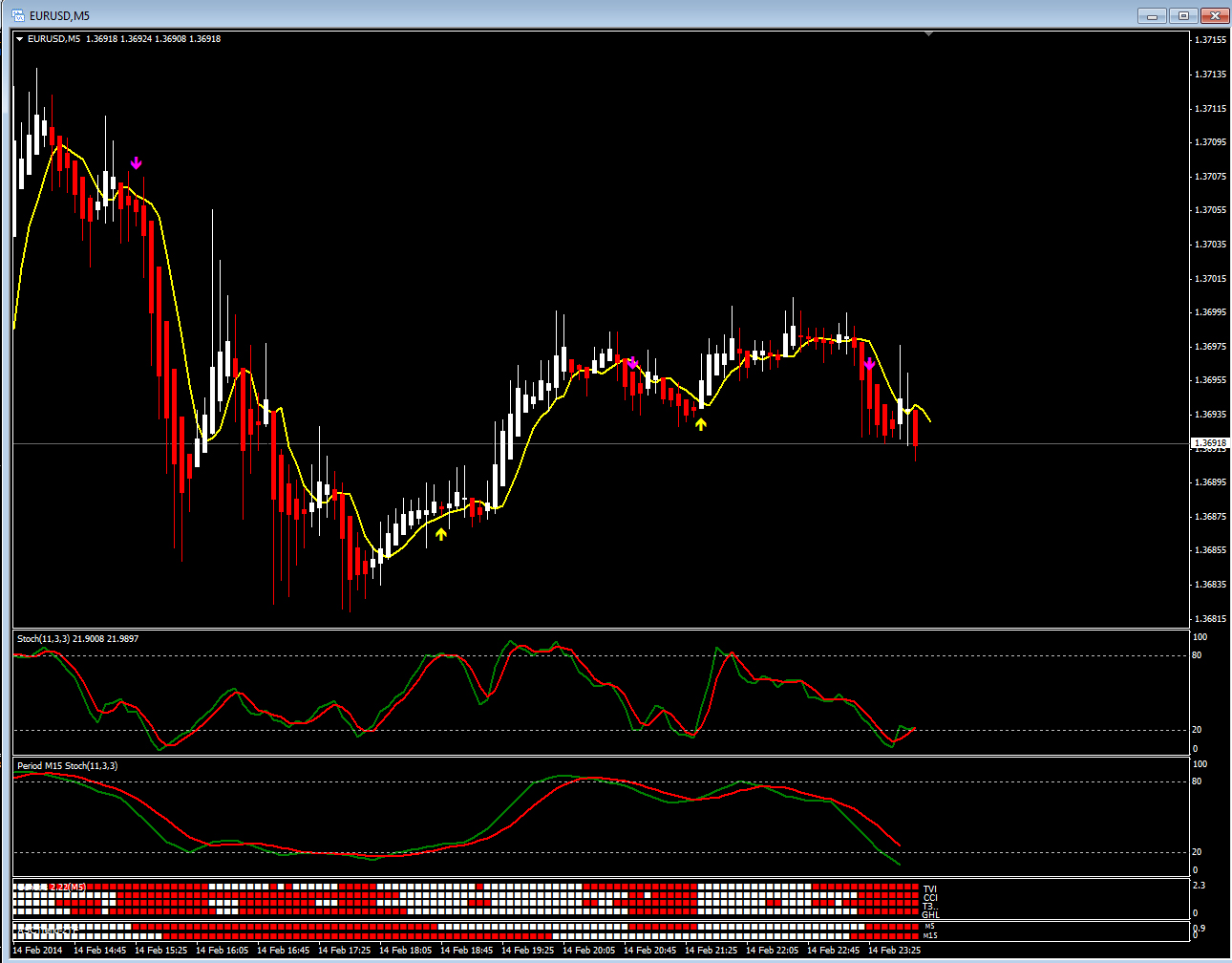
Task: Minimize the EURUSD,M5 chart window
Action: click(1153, 15)
